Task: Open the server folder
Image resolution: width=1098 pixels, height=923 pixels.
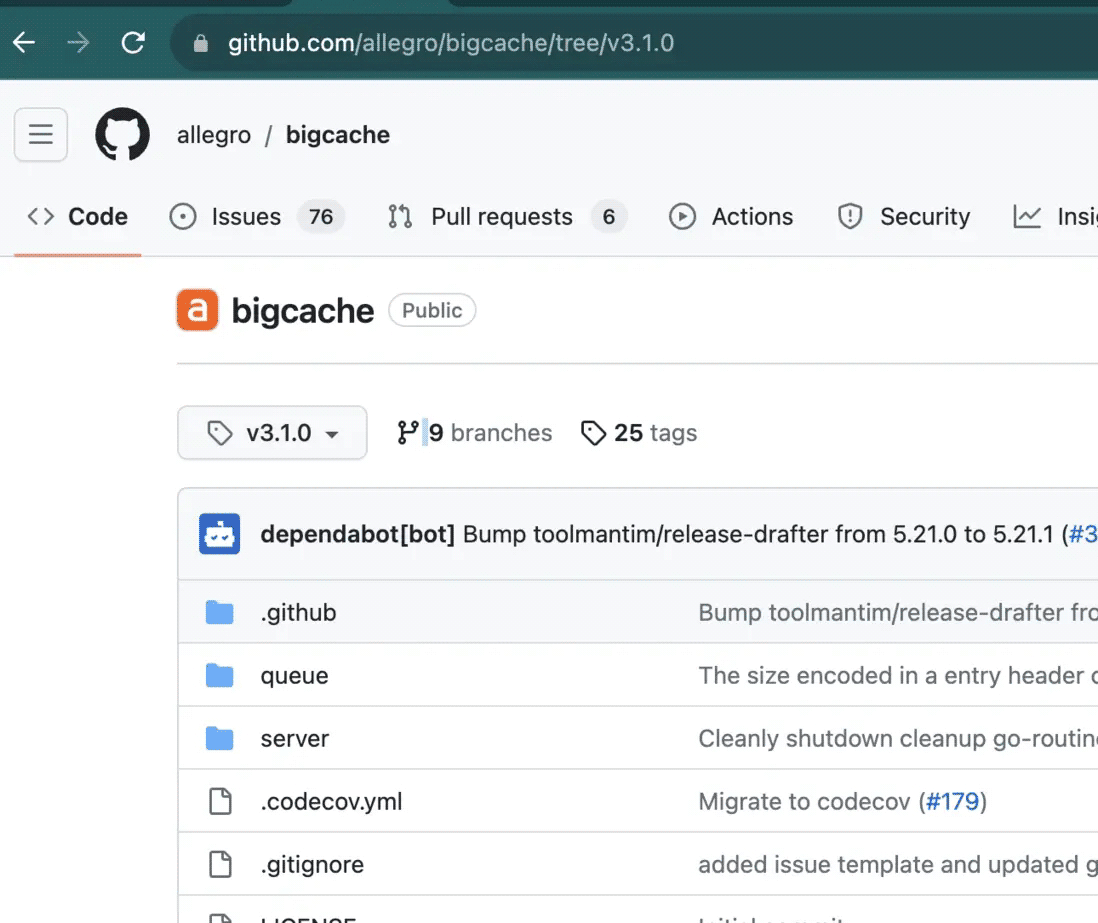Action: coord(295,739)
